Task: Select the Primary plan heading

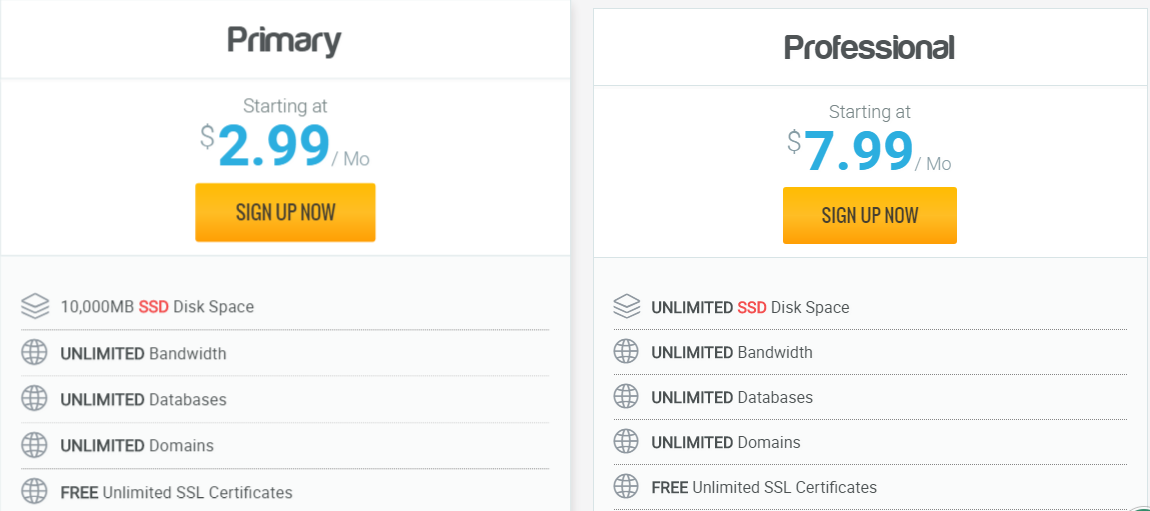Action: [x=284, y=40]
